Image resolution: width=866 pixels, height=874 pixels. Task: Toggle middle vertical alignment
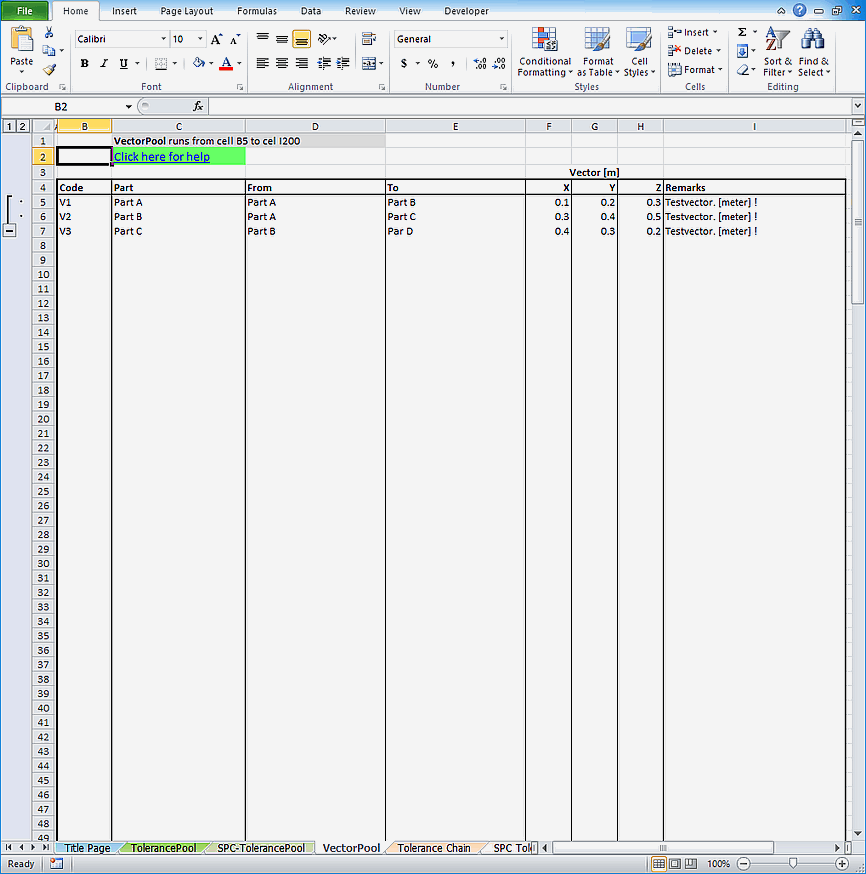[x=282, y=38]
